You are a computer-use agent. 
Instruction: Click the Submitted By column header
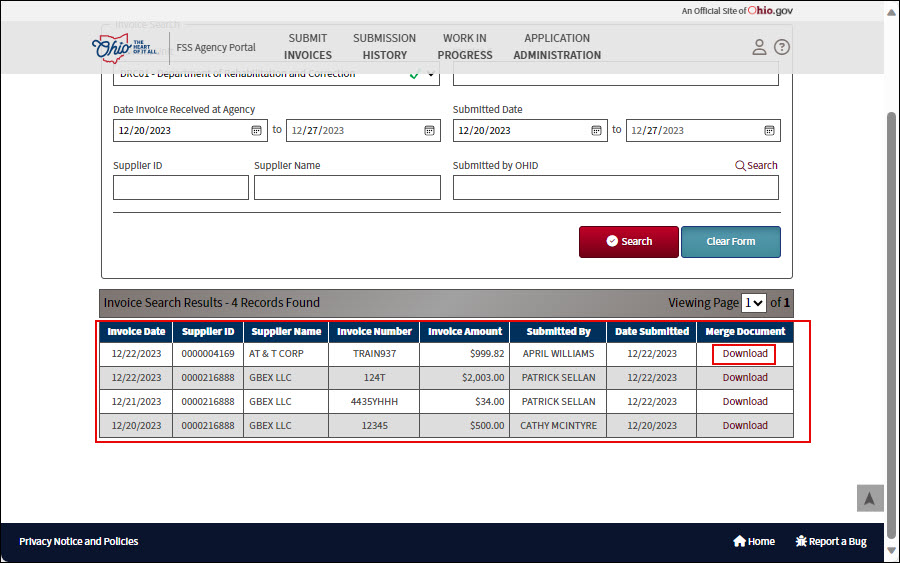click(558, 332)
